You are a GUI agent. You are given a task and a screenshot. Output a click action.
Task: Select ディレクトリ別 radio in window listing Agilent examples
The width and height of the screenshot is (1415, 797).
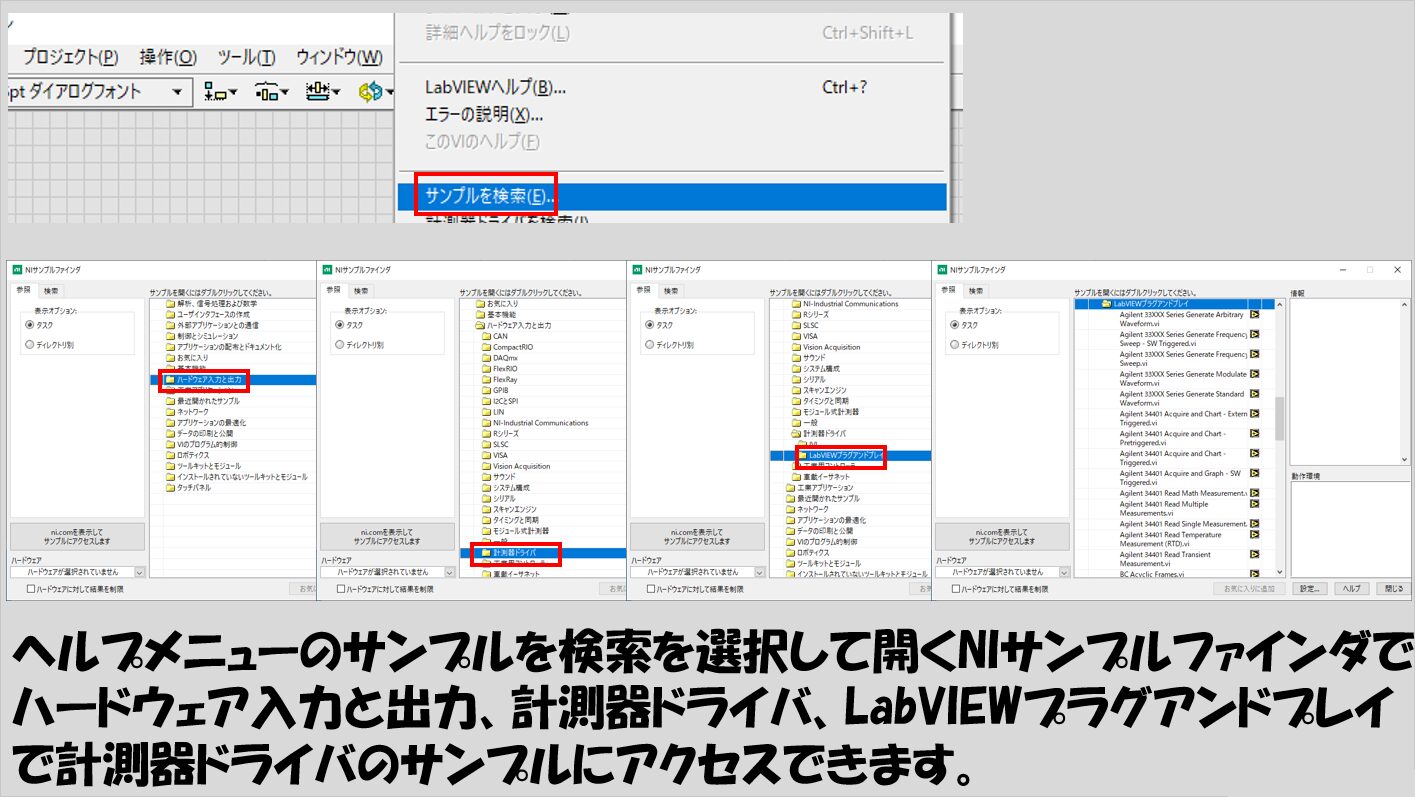955,345
